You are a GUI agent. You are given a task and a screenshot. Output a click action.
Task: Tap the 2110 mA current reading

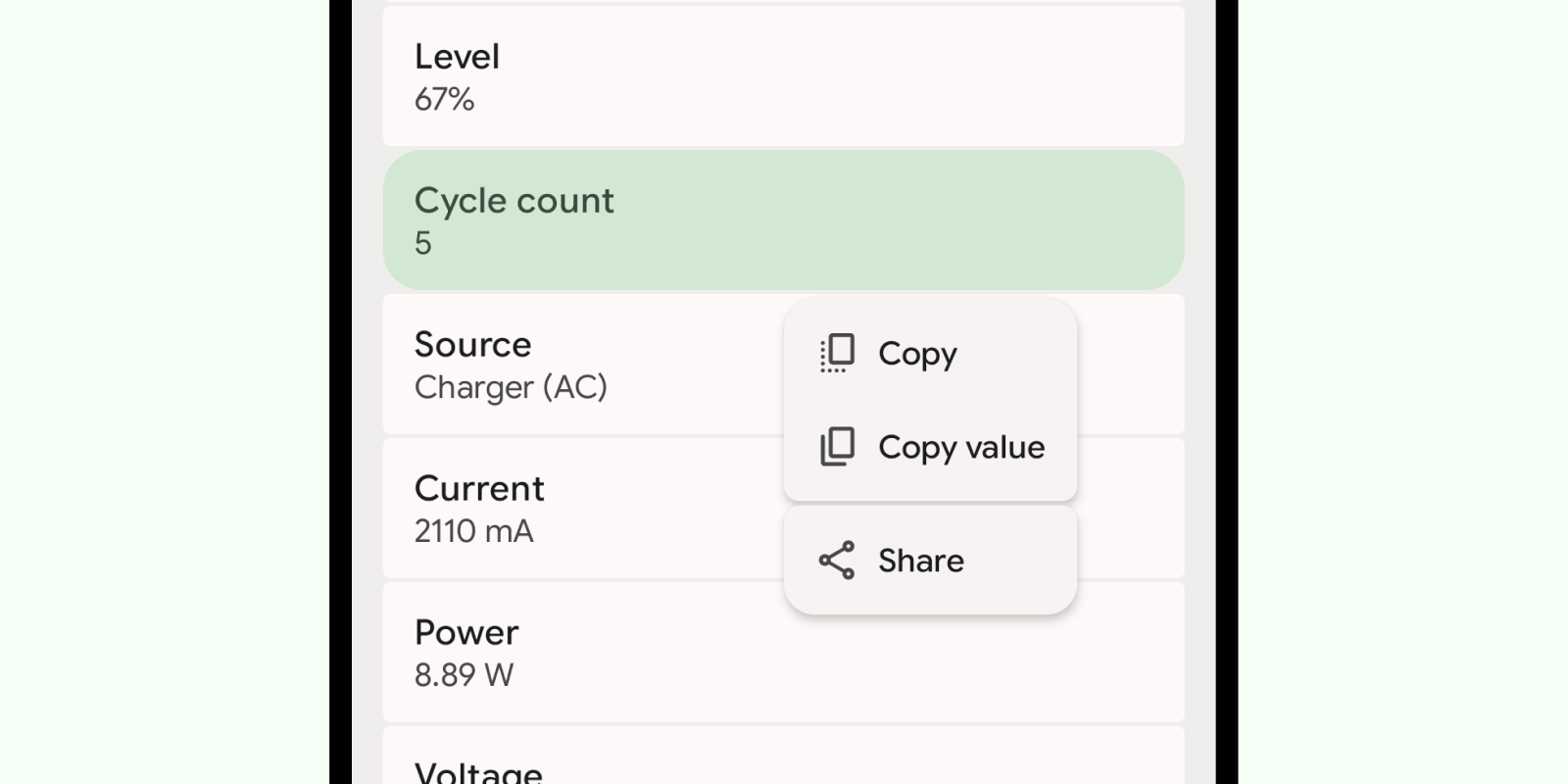coord(473,531)
